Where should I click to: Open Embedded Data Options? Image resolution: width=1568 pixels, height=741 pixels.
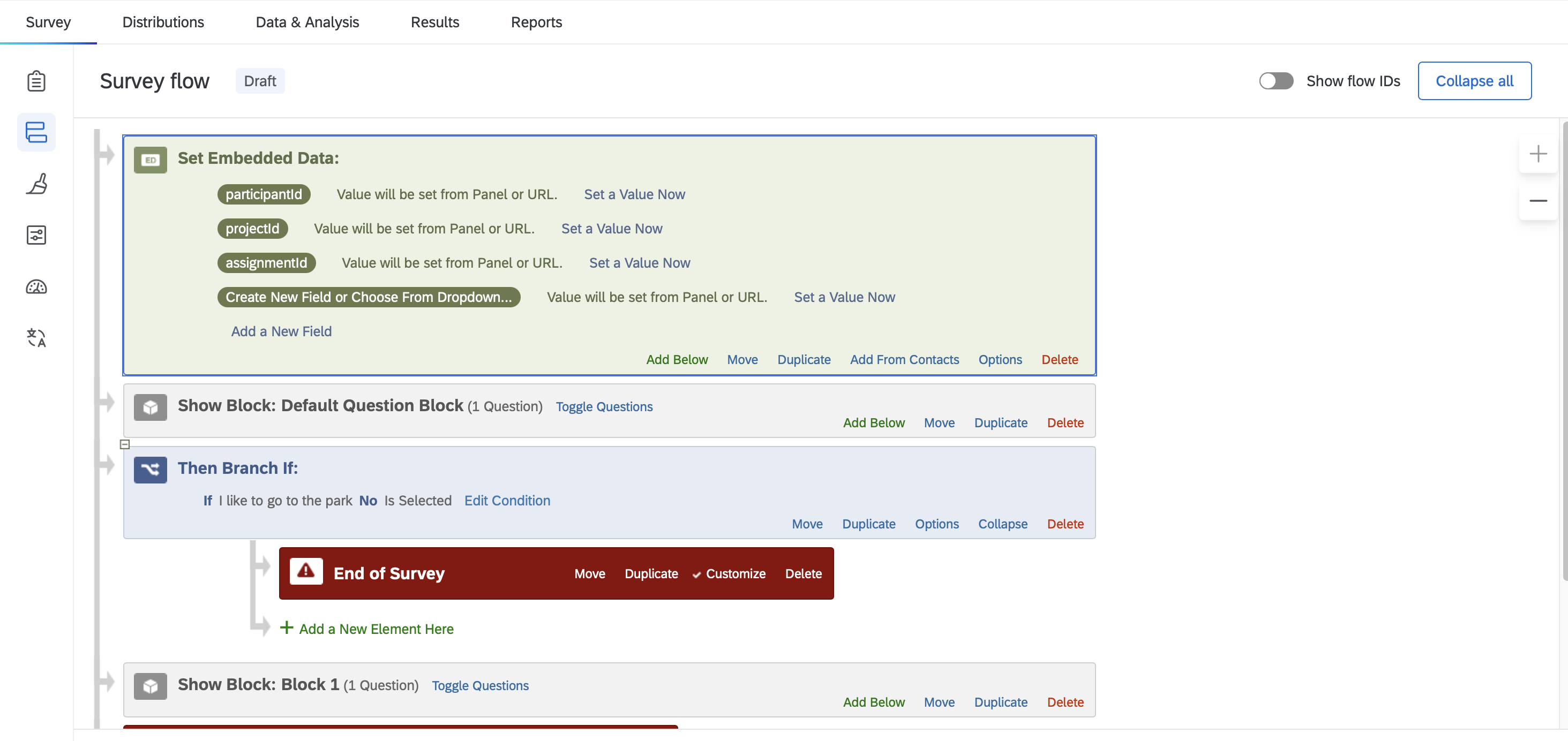[1000, 360]
